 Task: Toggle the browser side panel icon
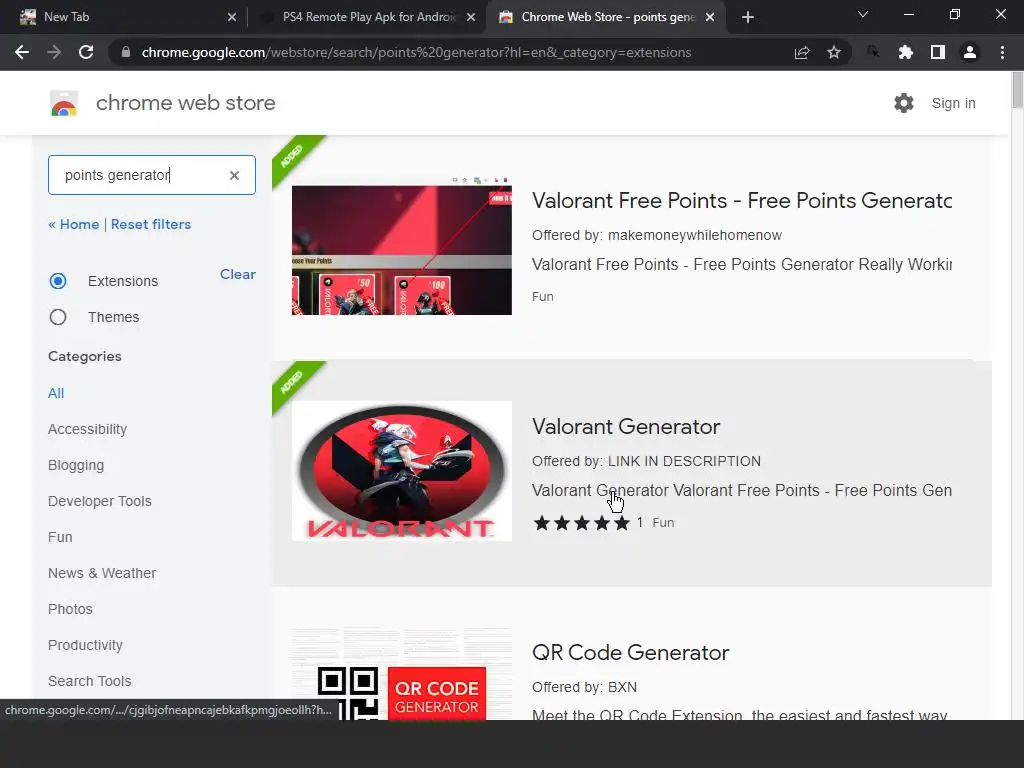coord(938,52)
